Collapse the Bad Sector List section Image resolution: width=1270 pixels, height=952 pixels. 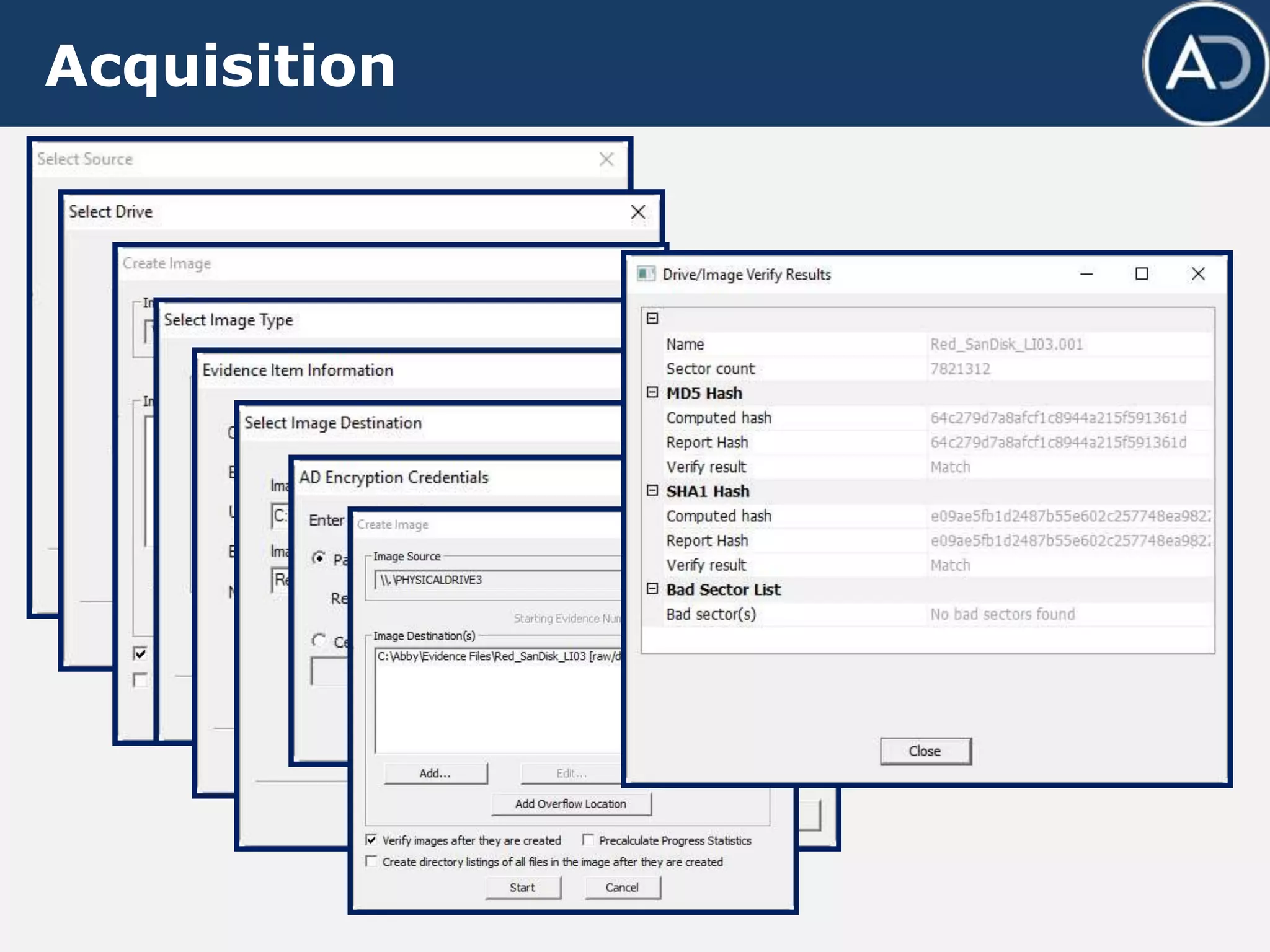(652, 589)
